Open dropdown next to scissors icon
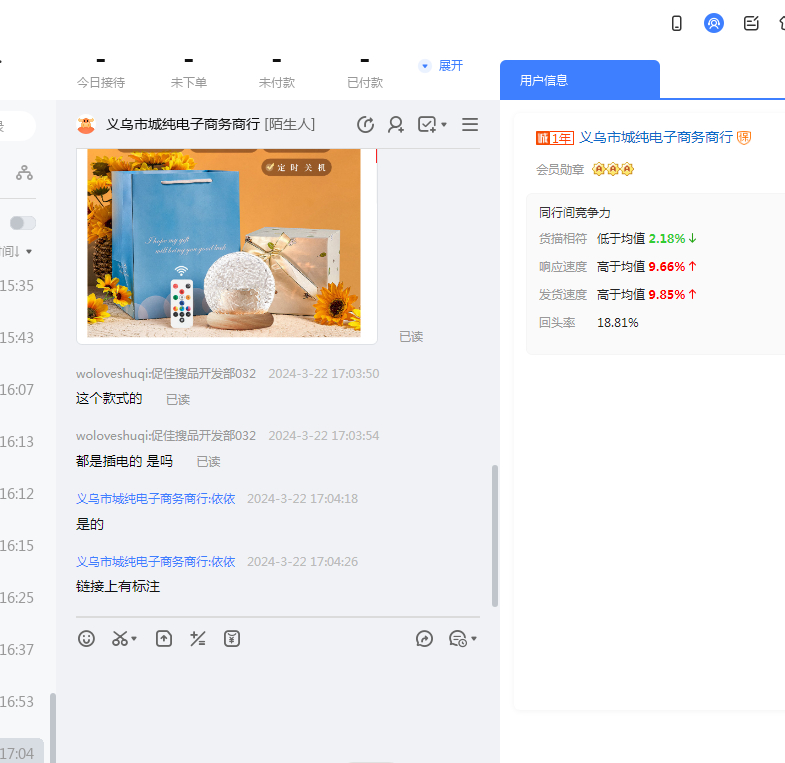The image size is (785, 763). pos(135,639)
